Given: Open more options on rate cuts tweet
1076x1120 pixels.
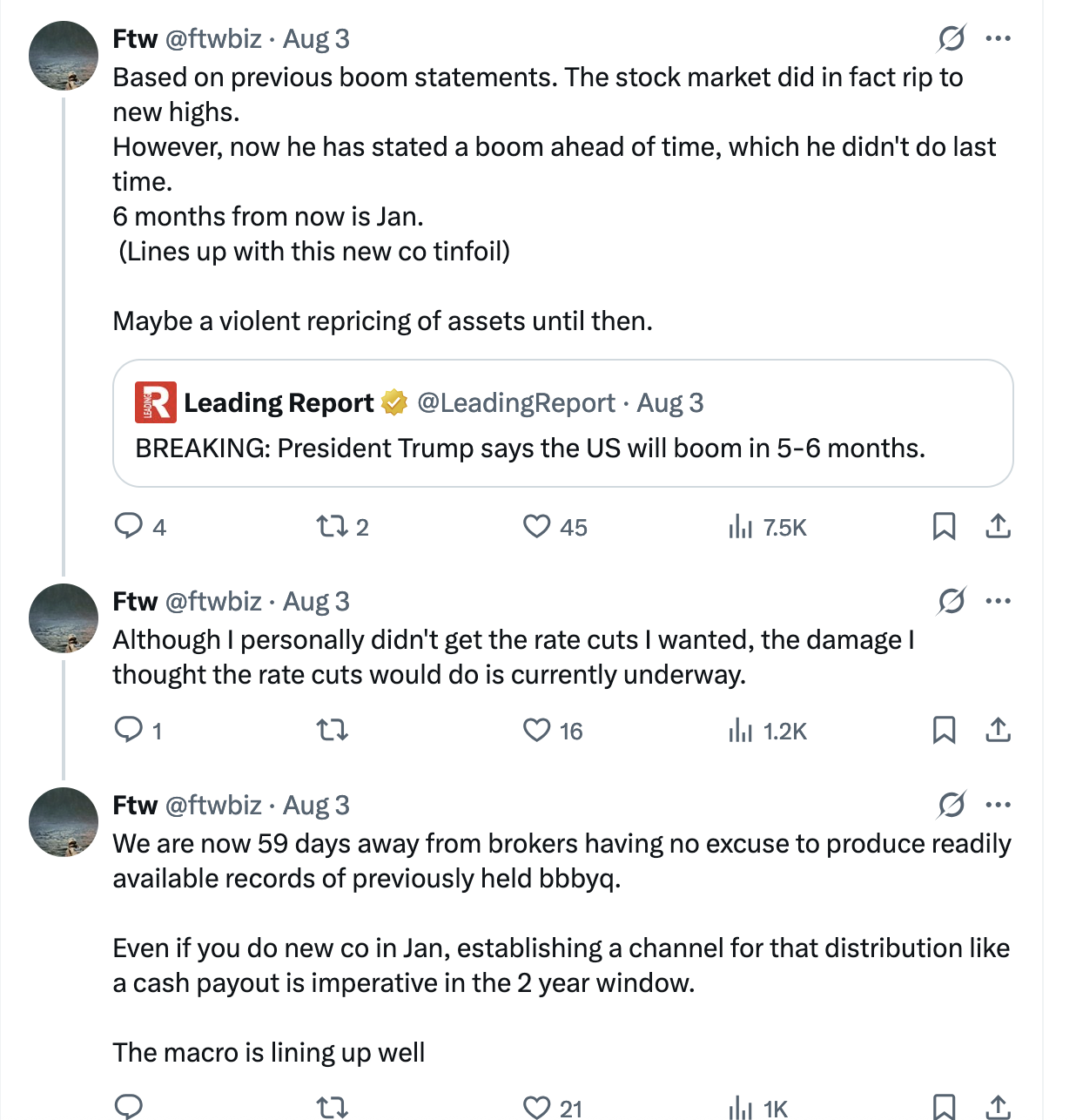Looking at the screenshot, I should (x=998, y=601).
